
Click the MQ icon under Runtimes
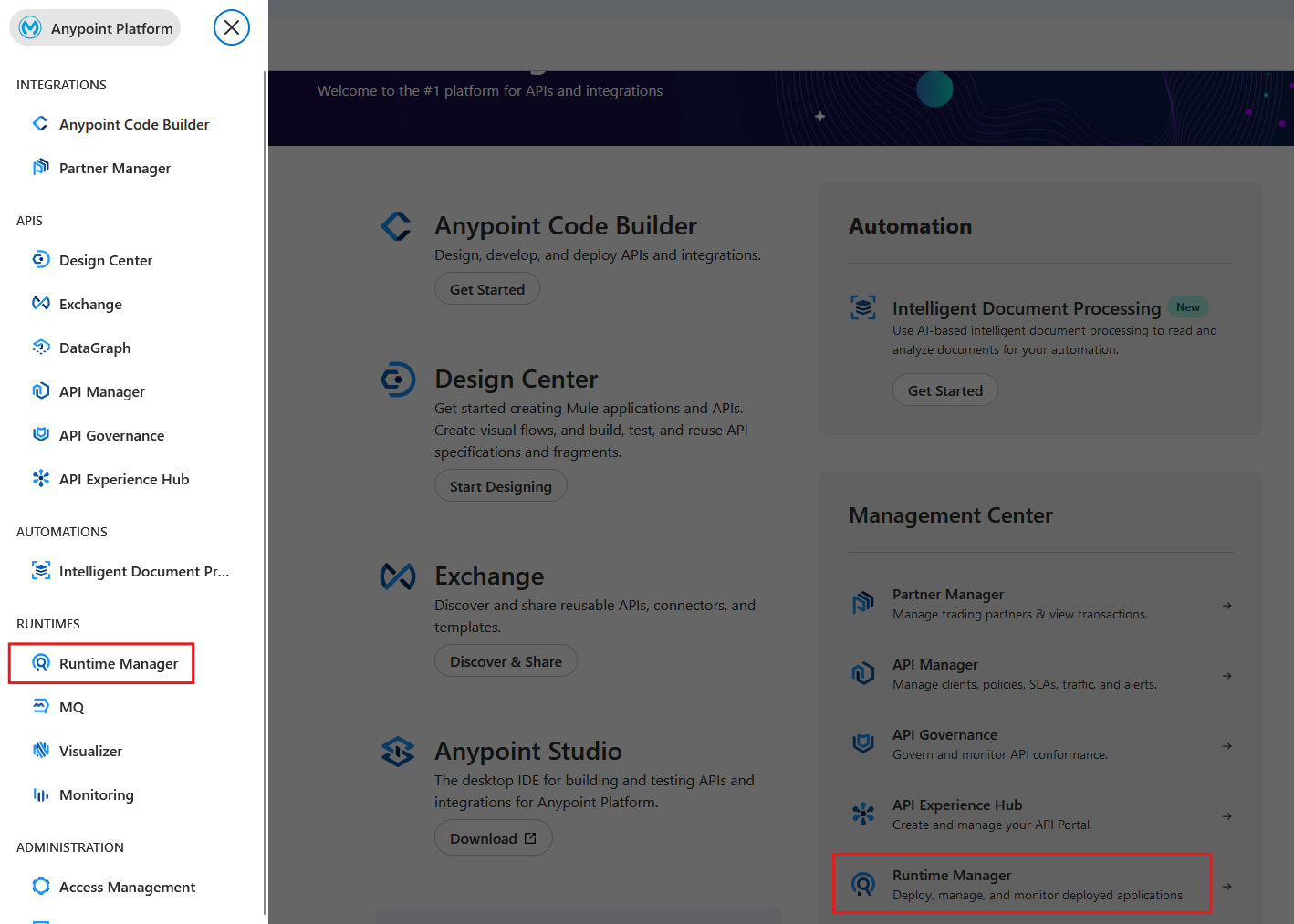point(40,707)
